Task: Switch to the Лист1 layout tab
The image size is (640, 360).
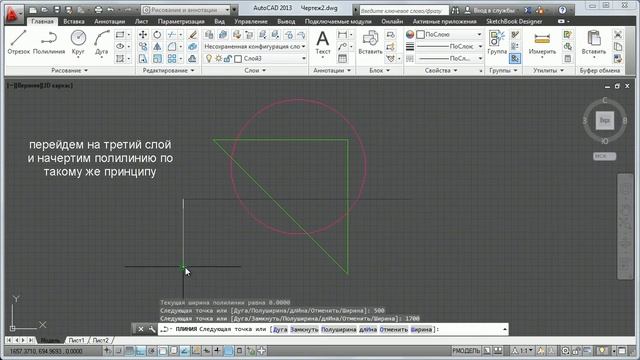Action: coord(76,340)
